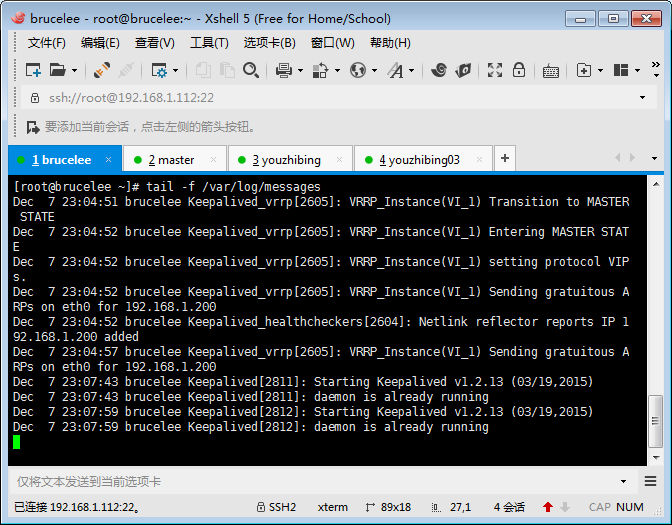Screen dimensions: 672x525
Task: Open the session Properties gear icon
Action: click(159, 70)
